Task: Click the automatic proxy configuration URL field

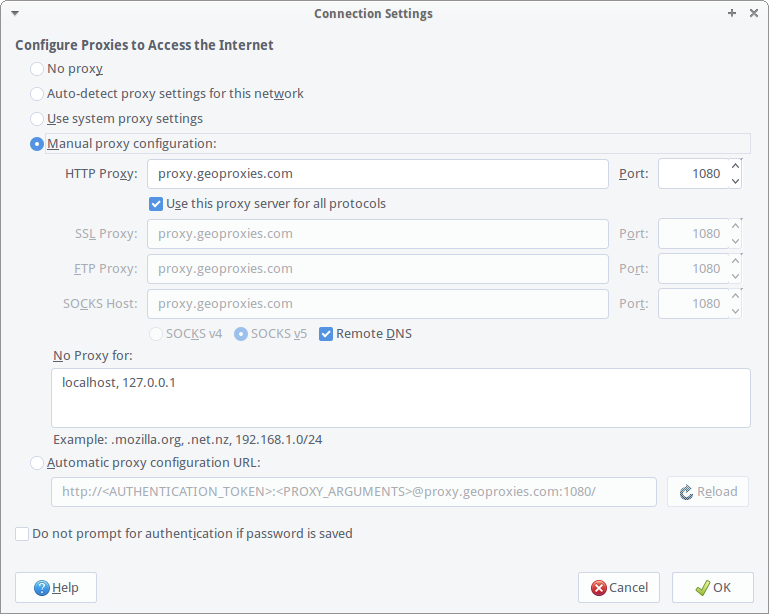Action: coord(354,492)
